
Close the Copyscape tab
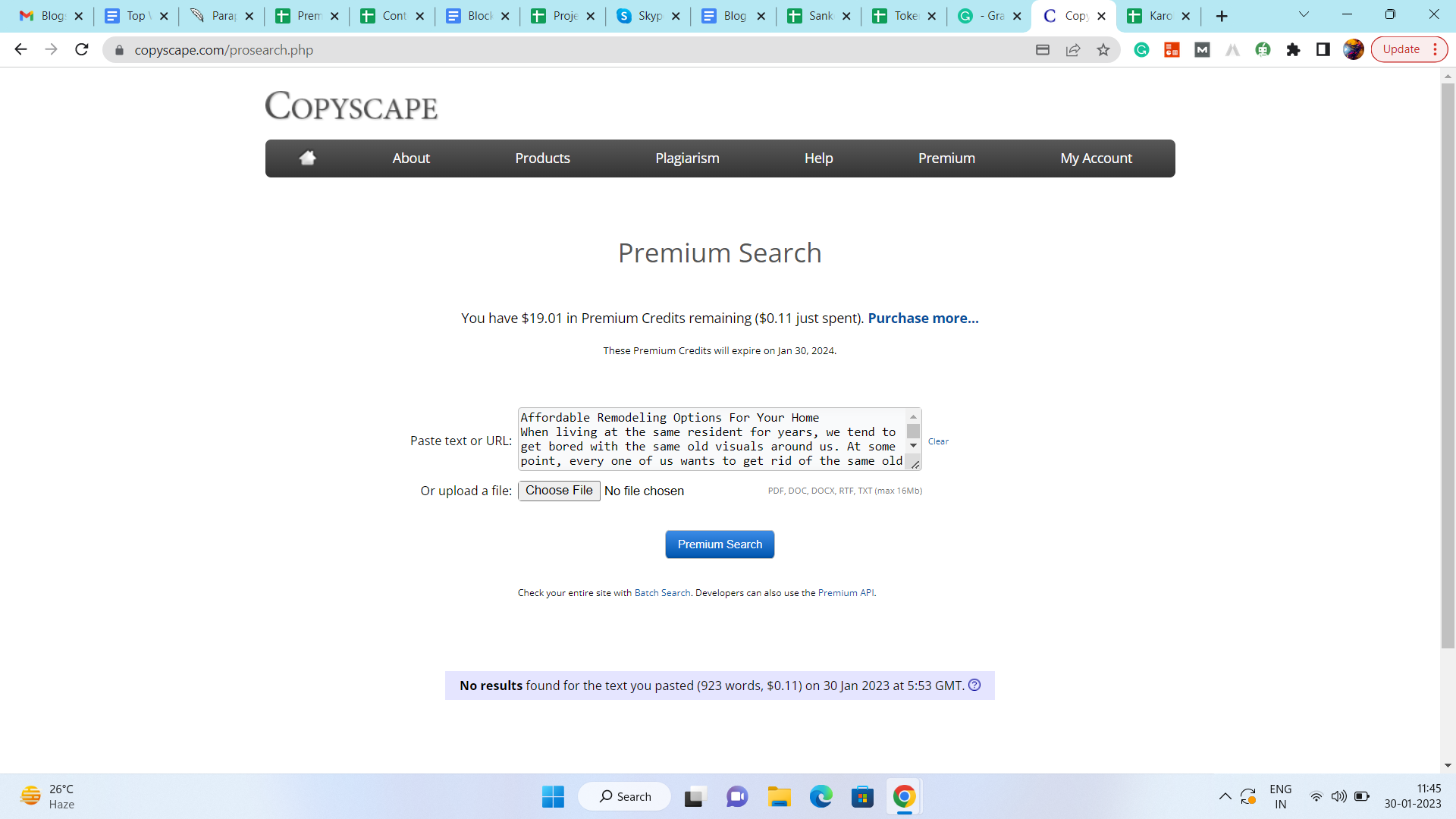tap(1101, 16)
